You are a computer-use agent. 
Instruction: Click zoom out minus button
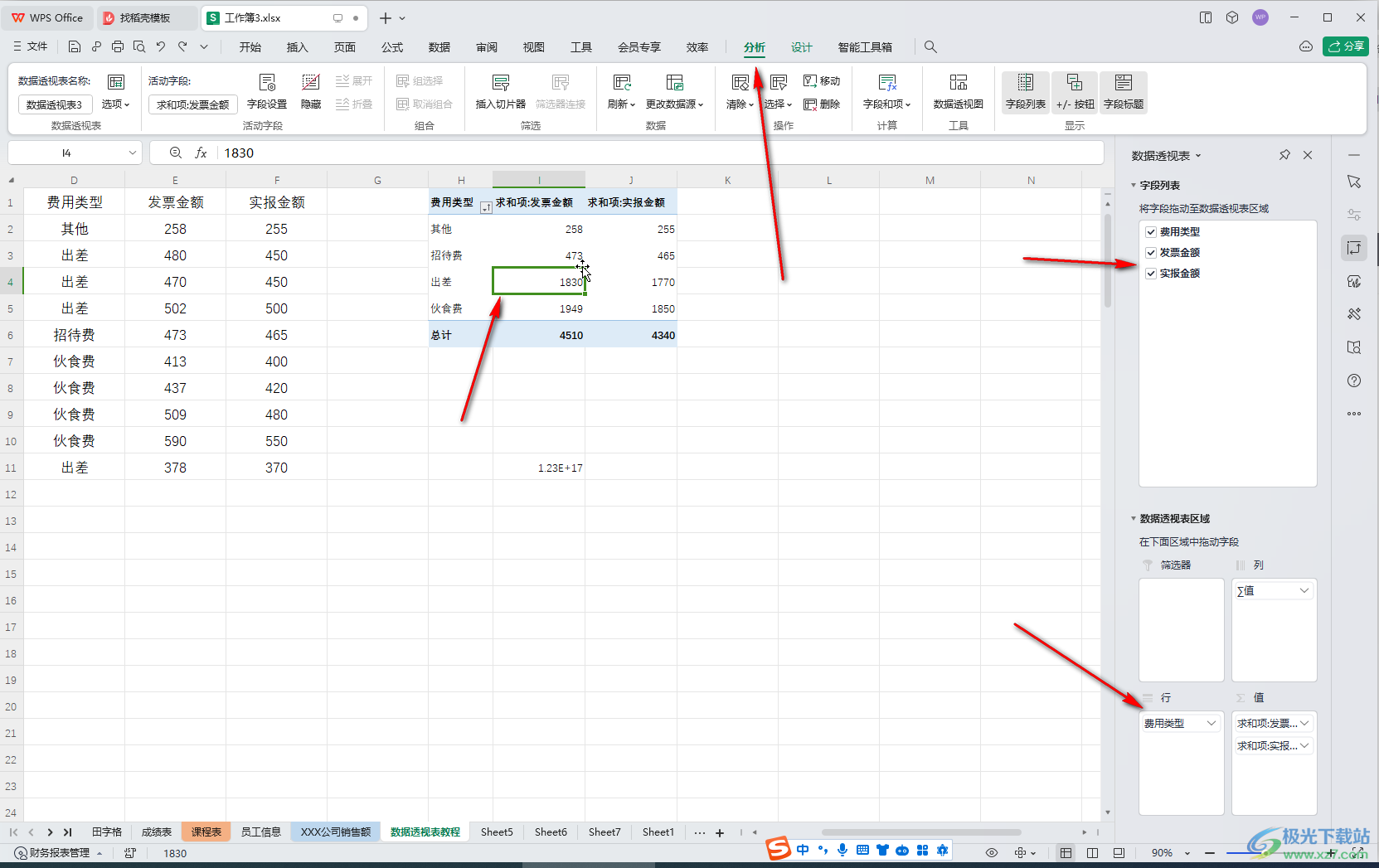1210,852
